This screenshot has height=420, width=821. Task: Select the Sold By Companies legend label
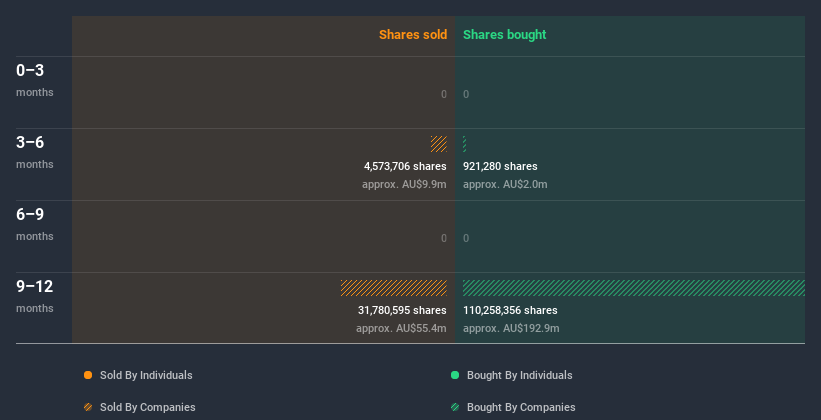tap(148, 407)
